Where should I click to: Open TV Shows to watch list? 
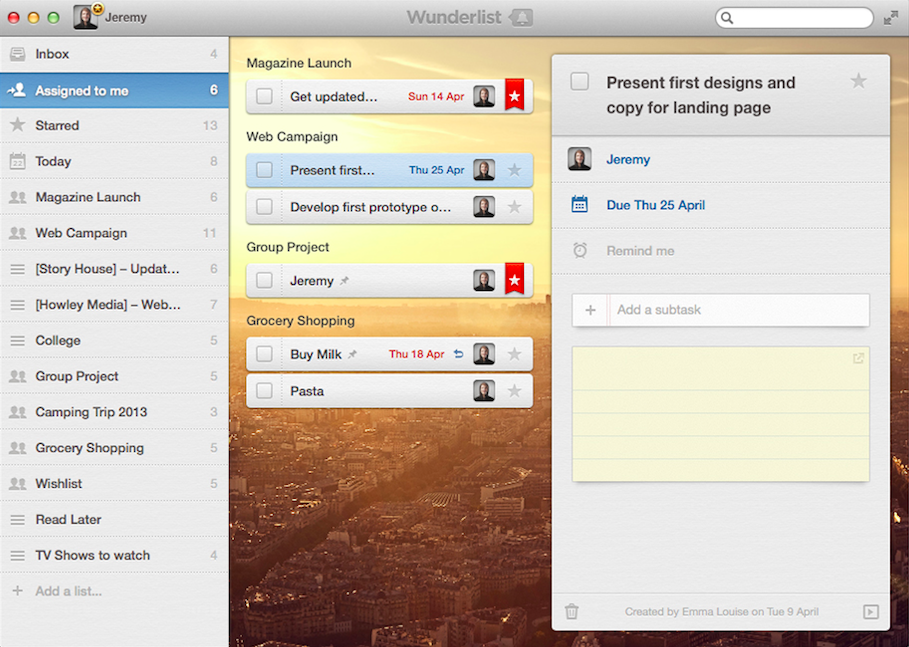114,555
